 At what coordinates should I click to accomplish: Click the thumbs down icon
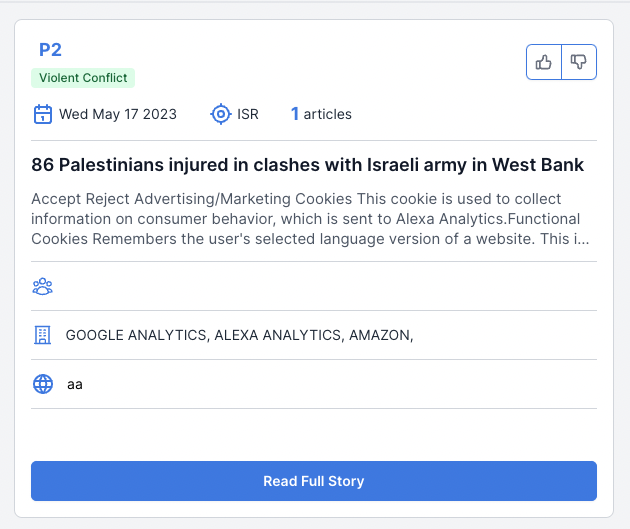579,62
